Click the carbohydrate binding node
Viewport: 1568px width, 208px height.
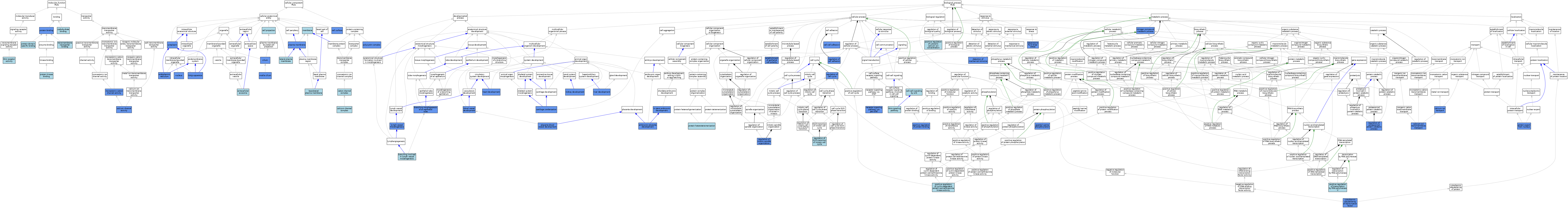[x=63, y=30]
